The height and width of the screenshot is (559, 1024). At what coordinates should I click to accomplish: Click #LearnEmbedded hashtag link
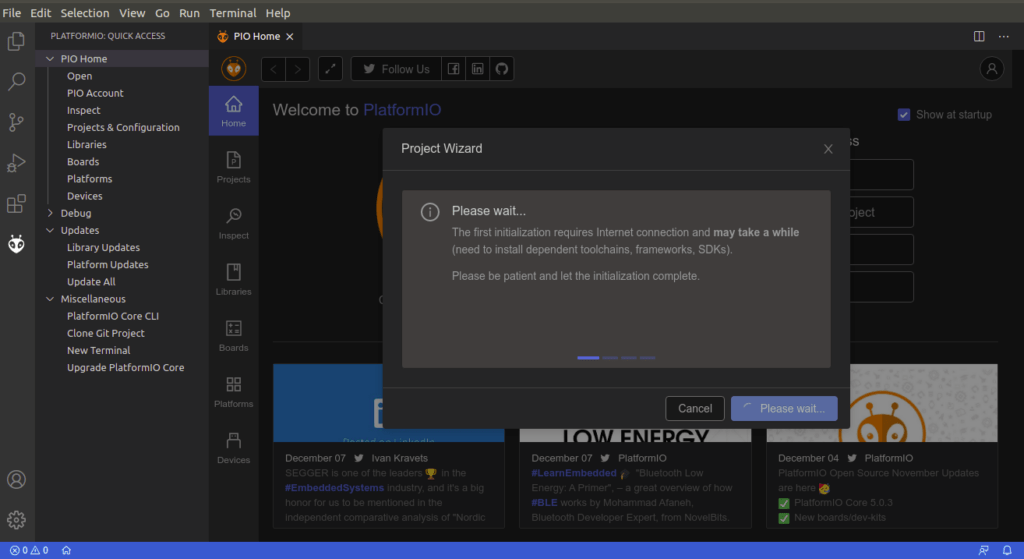tap(573, 473)
